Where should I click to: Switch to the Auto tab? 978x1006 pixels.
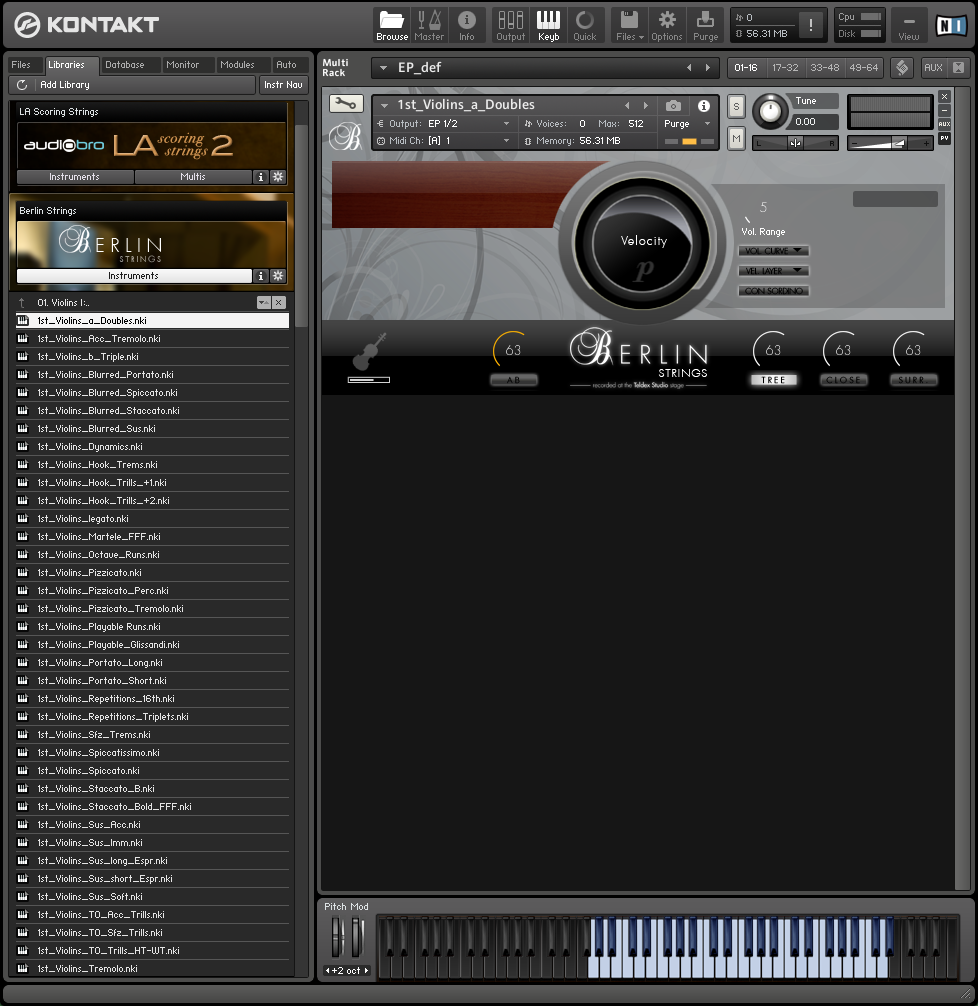click(x=286, y=65)
